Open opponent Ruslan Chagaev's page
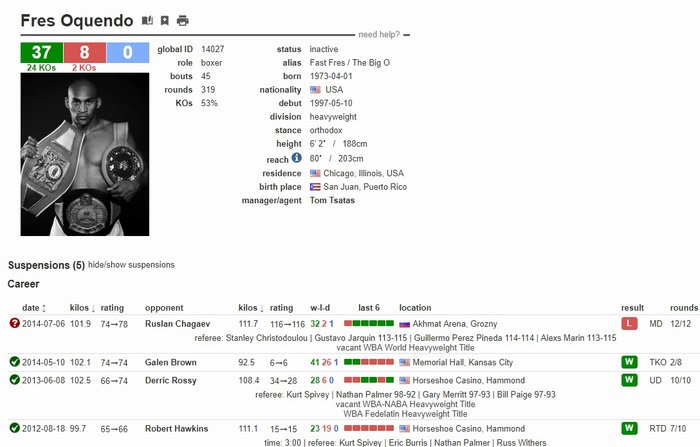 177,324
